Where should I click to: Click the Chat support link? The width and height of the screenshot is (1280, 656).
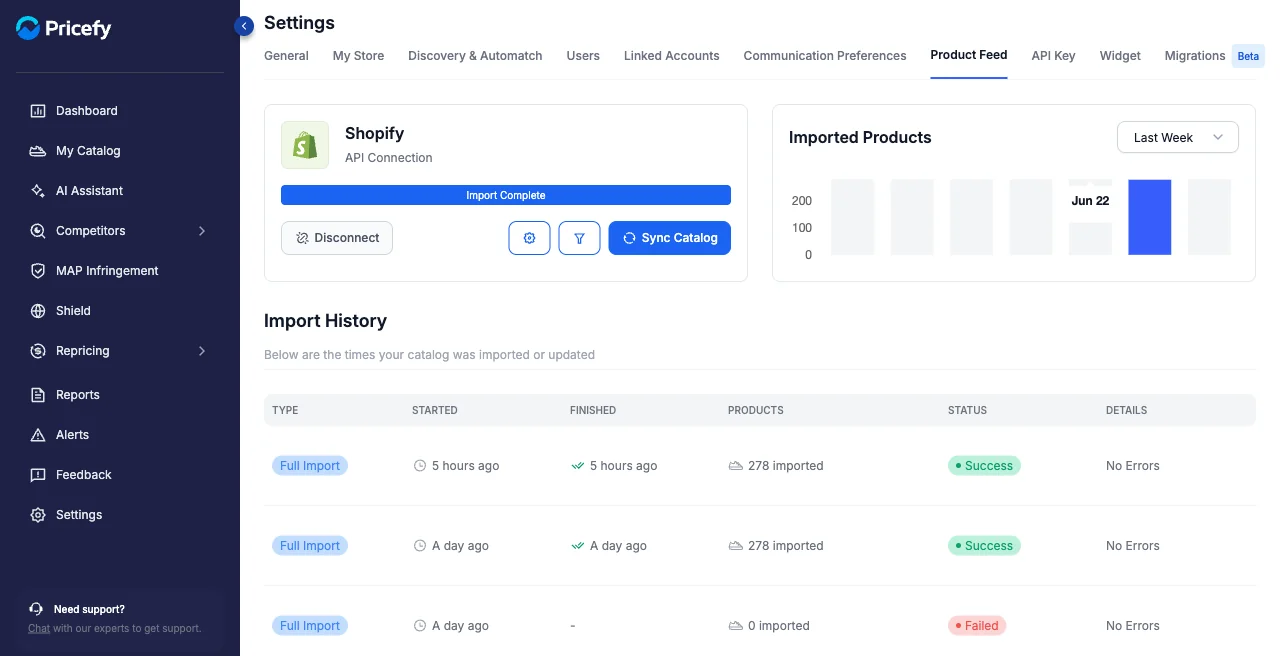tap(39, 629)
